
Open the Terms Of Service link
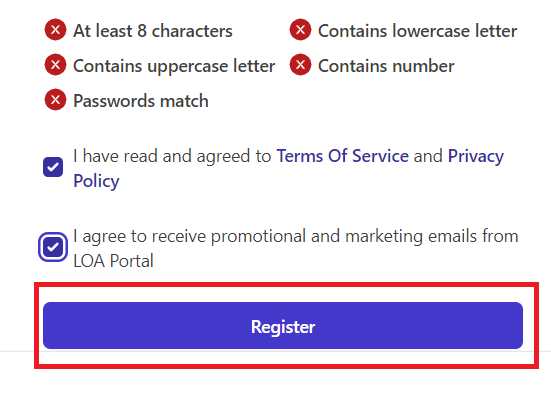click(343, 156)
